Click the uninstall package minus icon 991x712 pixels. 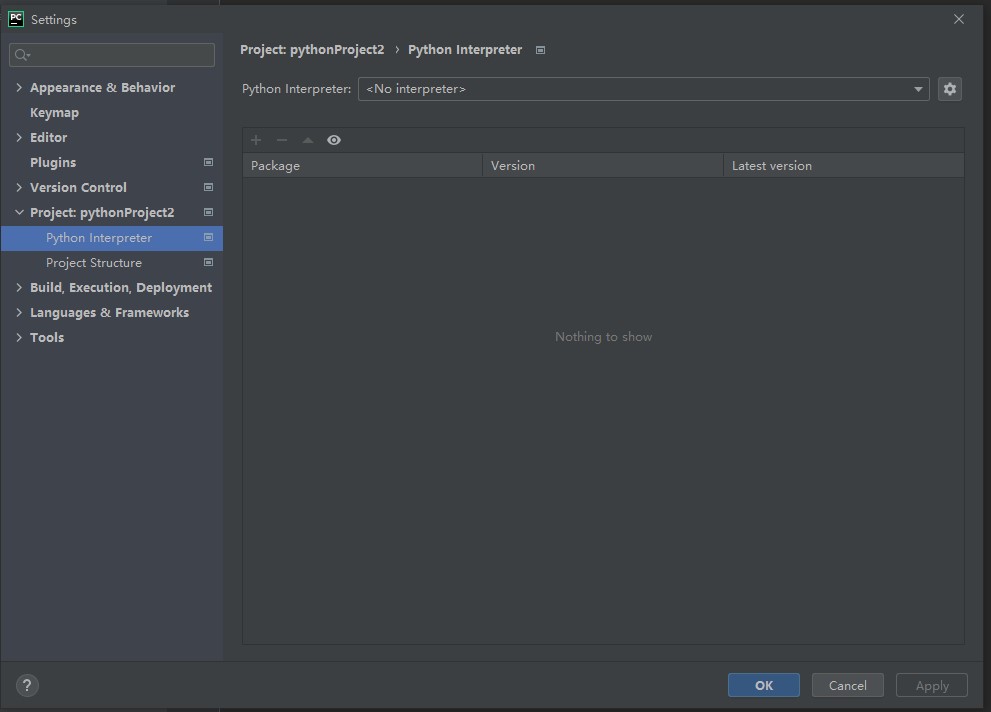tap(282, 140)
